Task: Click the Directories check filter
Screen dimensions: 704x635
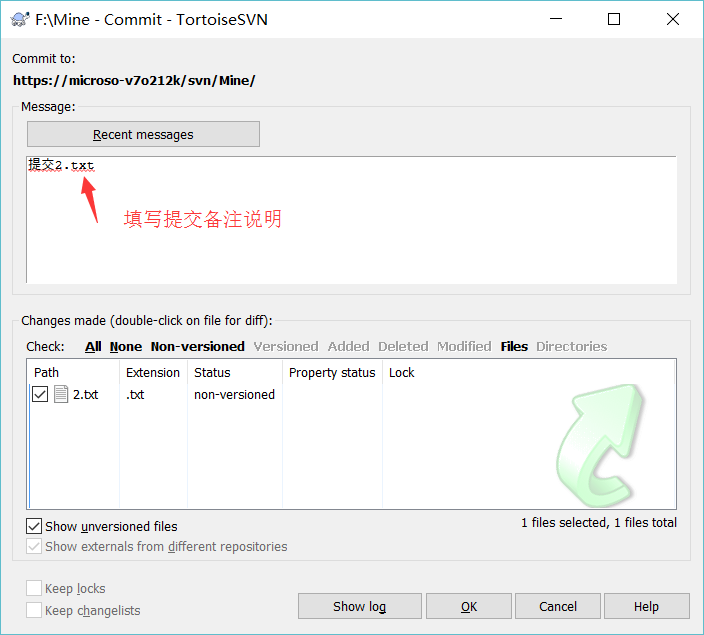Action: [x=572, y=346]
